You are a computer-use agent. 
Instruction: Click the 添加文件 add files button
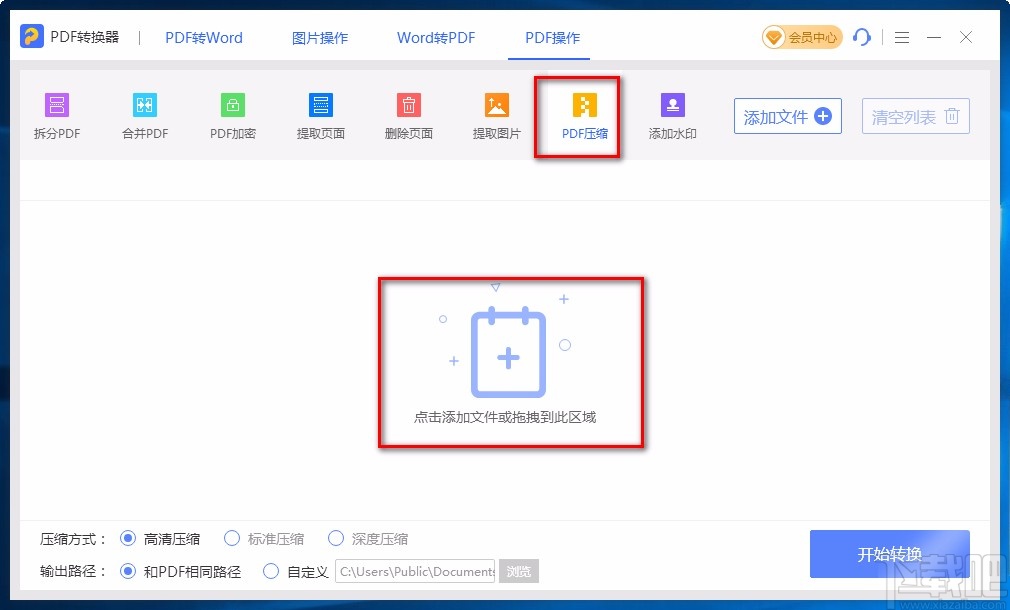(787, 116)
